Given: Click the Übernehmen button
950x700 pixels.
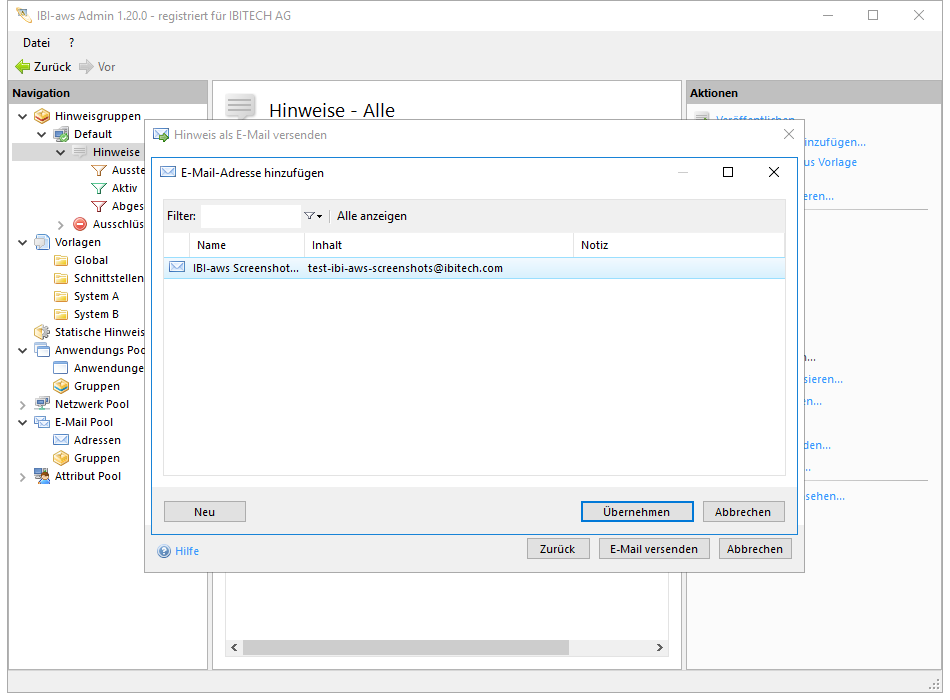Looking at the screenshot, I should [x=637, y=511].
